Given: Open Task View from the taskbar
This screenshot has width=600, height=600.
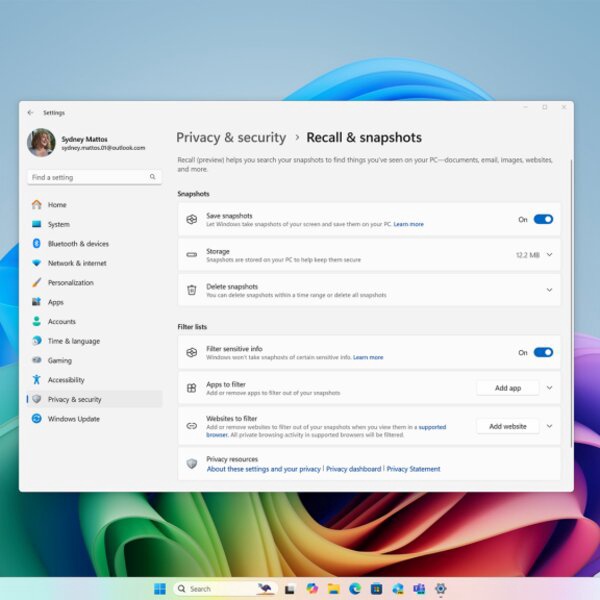Looking at the screenshot, I should pyautogui.click(x=290, y=589).
